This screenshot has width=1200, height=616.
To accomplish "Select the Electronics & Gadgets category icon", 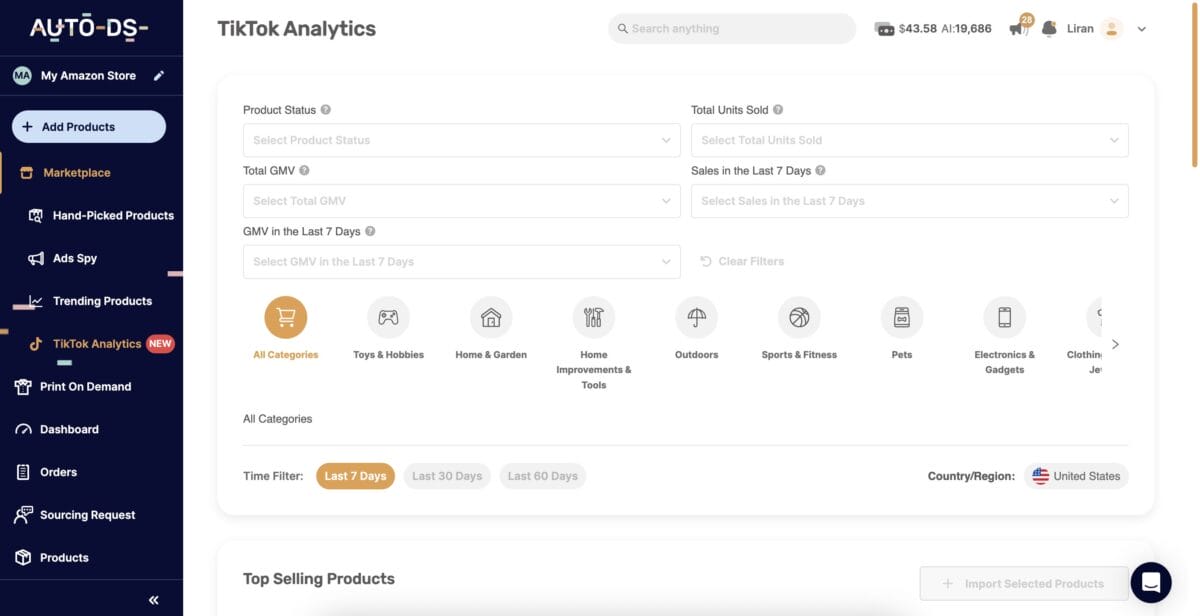I will coord(1004,316).
